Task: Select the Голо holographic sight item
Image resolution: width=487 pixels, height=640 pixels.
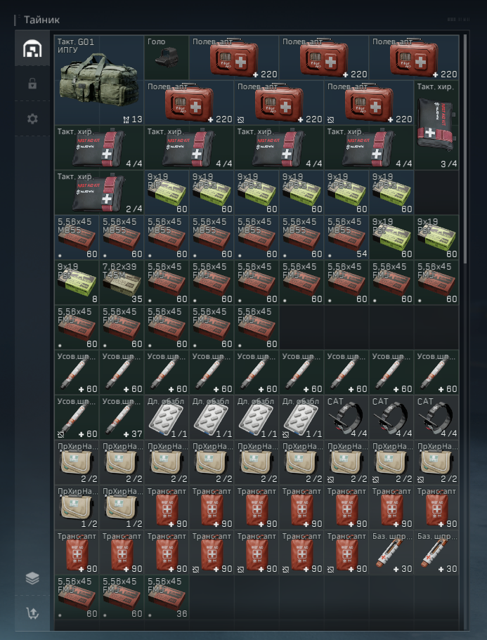Action: click(x=167, y=58)
